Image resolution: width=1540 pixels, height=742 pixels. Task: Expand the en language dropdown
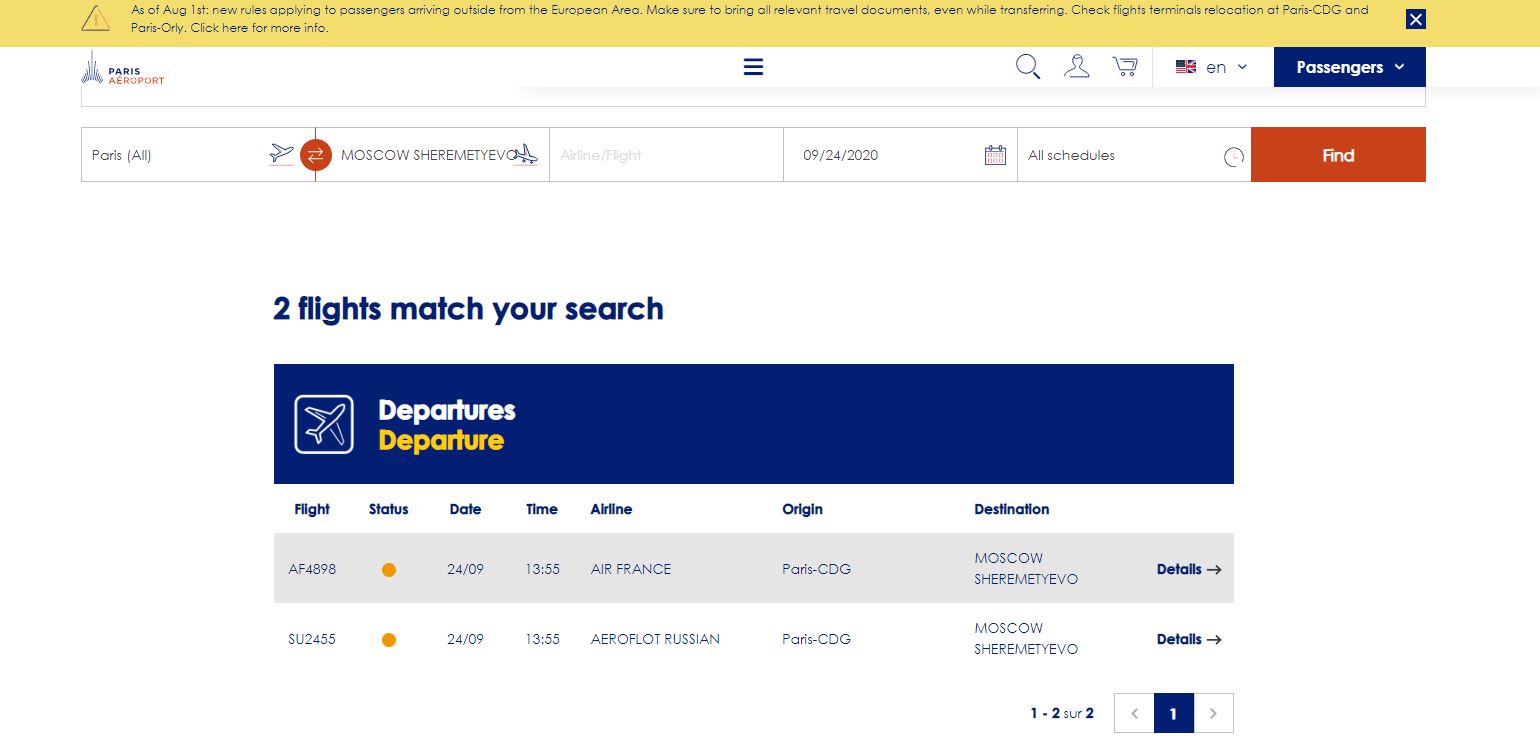[x=1211, y=67]
